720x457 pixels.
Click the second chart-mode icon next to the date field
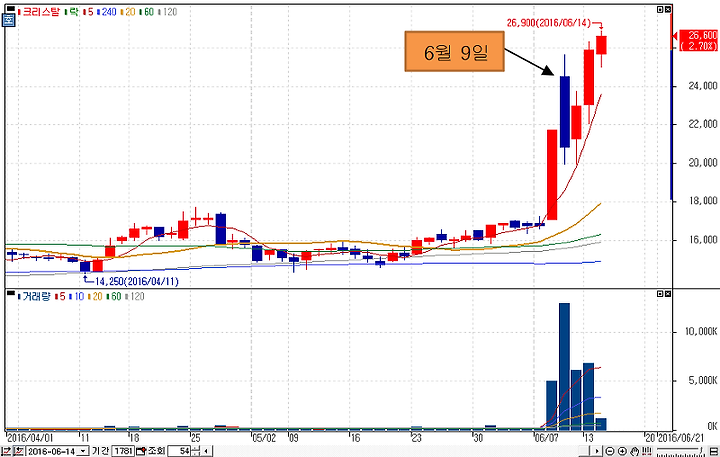(x=18, y=451)
